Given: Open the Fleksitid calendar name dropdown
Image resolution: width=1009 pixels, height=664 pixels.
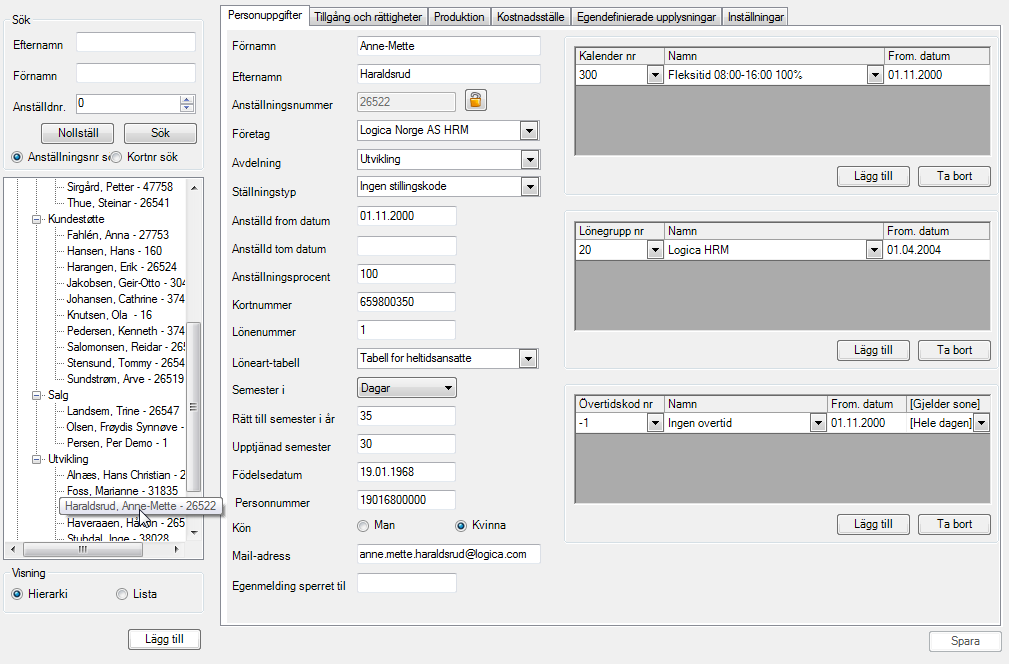Looking at the screenshot, I should [875, 75].
